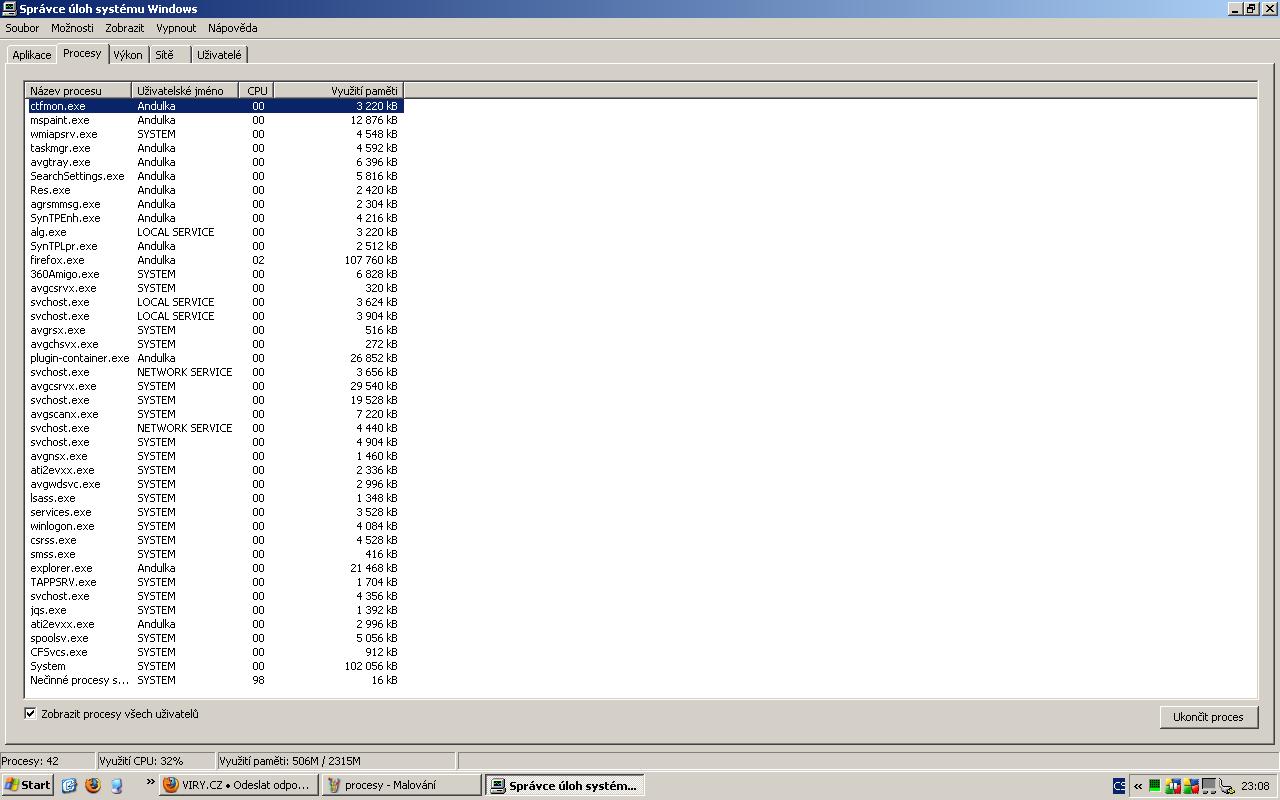Open the Task Manager title bar icon
1280x800 pixels.
click(x=9, y=9)
